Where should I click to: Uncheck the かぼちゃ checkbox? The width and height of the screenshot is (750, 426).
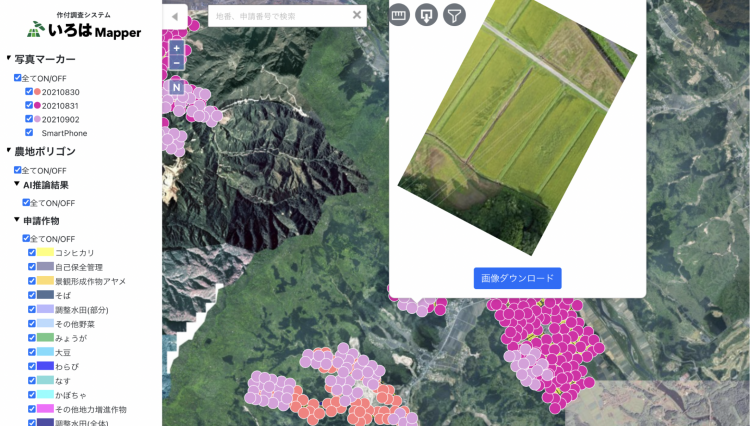click(32, 394)
